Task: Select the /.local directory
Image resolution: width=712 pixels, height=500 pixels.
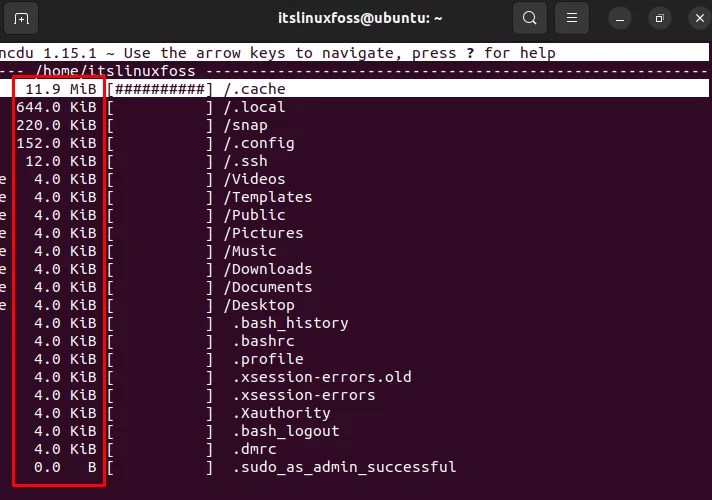Action: (254, 107)
